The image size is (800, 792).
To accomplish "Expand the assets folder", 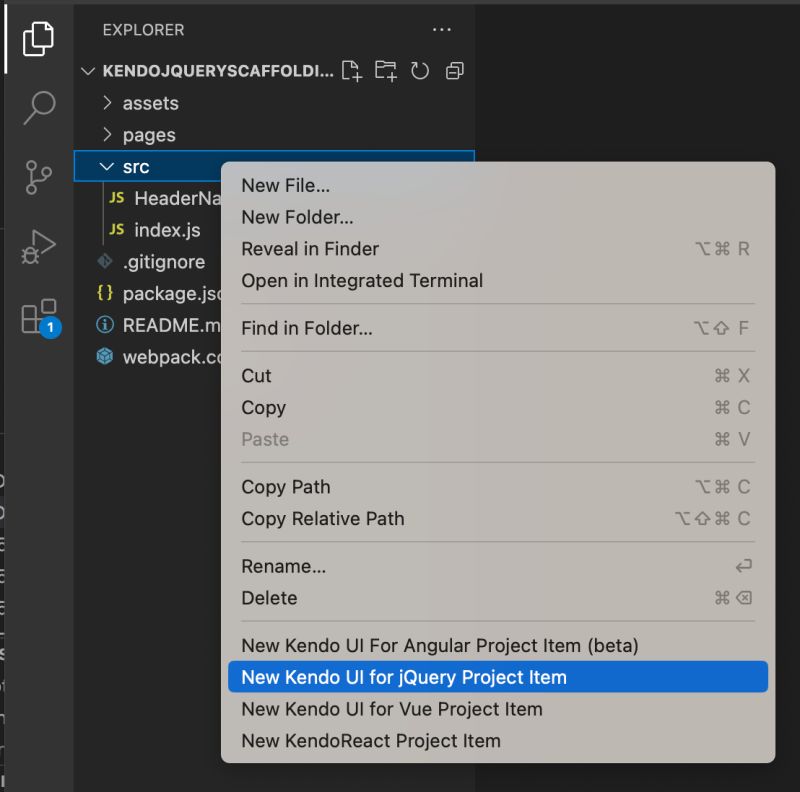I will coord(150,102).
